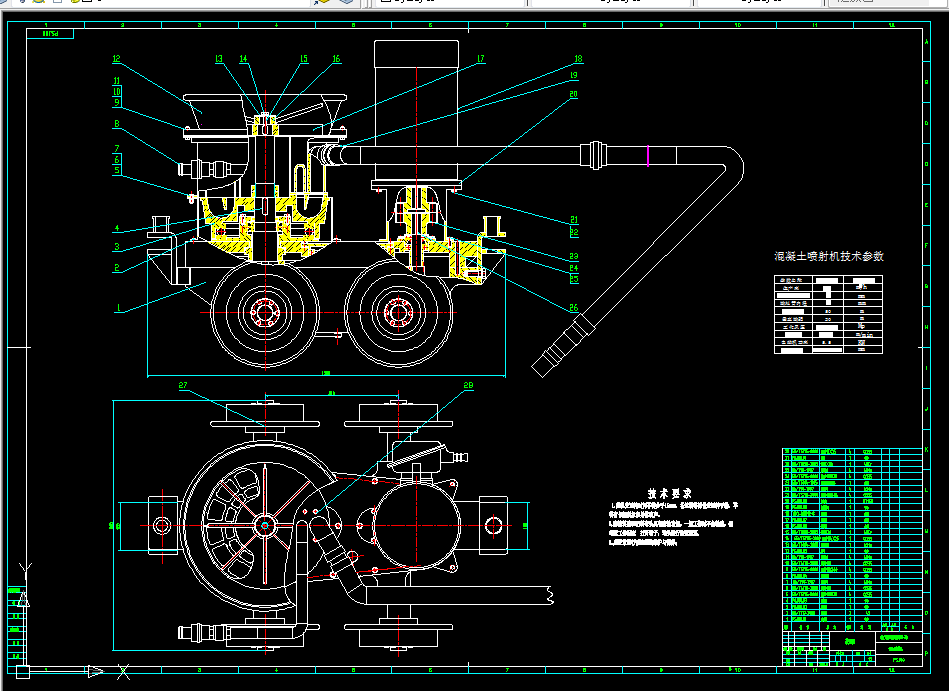This screenshot has height=691, width=949.
Task: Select part balloon number 4
Action: point(117,229)
